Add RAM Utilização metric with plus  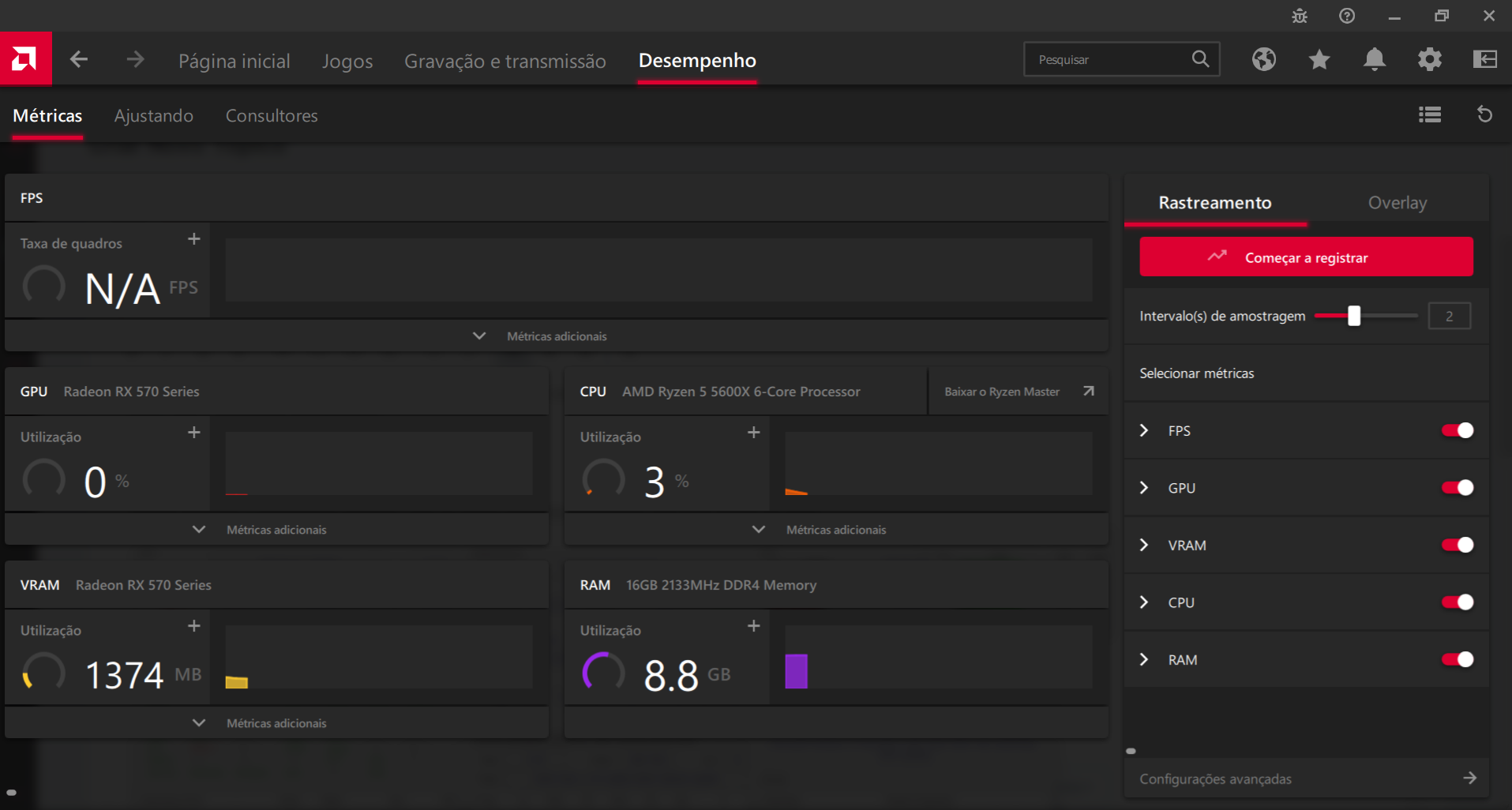pyautogui.click(x=753, y=626)
